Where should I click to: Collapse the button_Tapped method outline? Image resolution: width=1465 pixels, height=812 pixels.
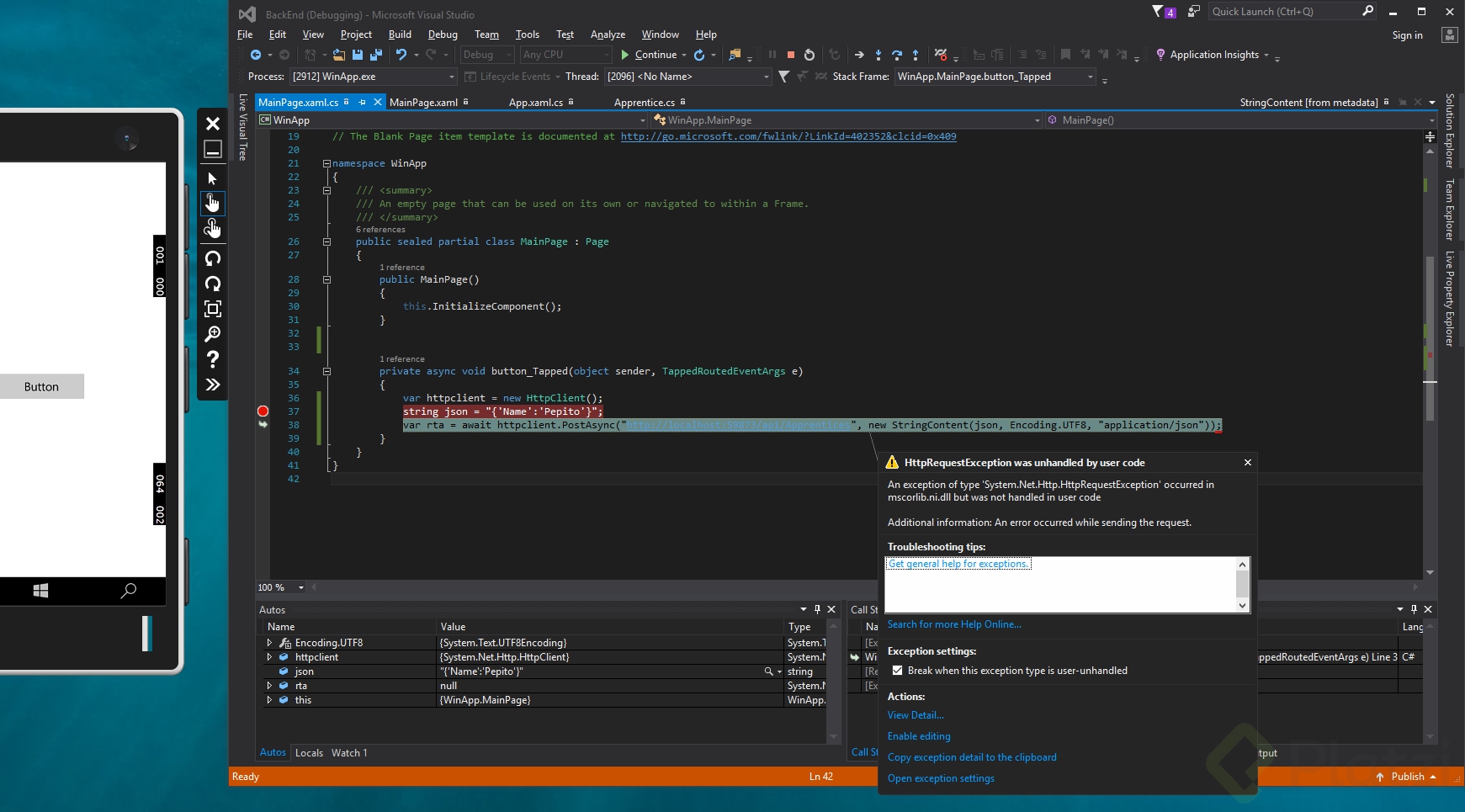tap(326, 371)
